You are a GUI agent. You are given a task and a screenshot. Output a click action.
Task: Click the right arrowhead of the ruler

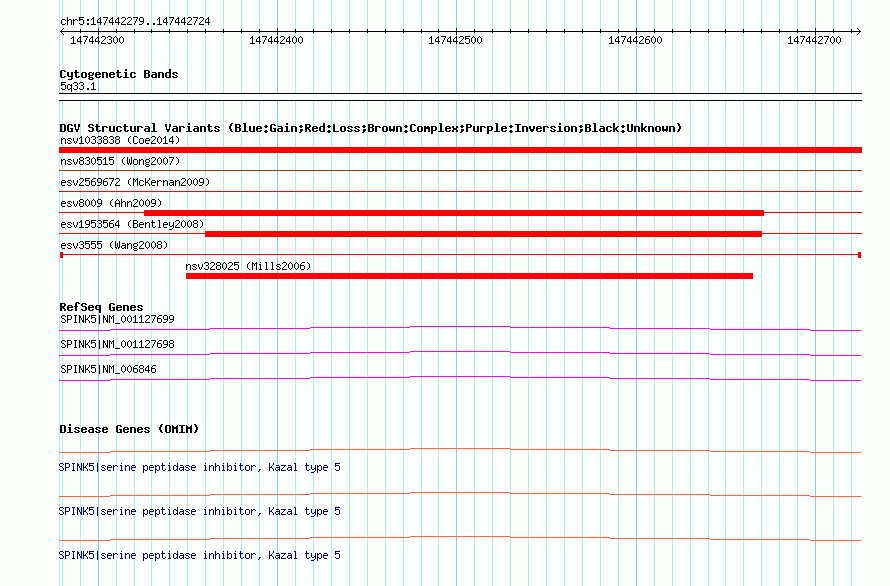click(859, 31)
